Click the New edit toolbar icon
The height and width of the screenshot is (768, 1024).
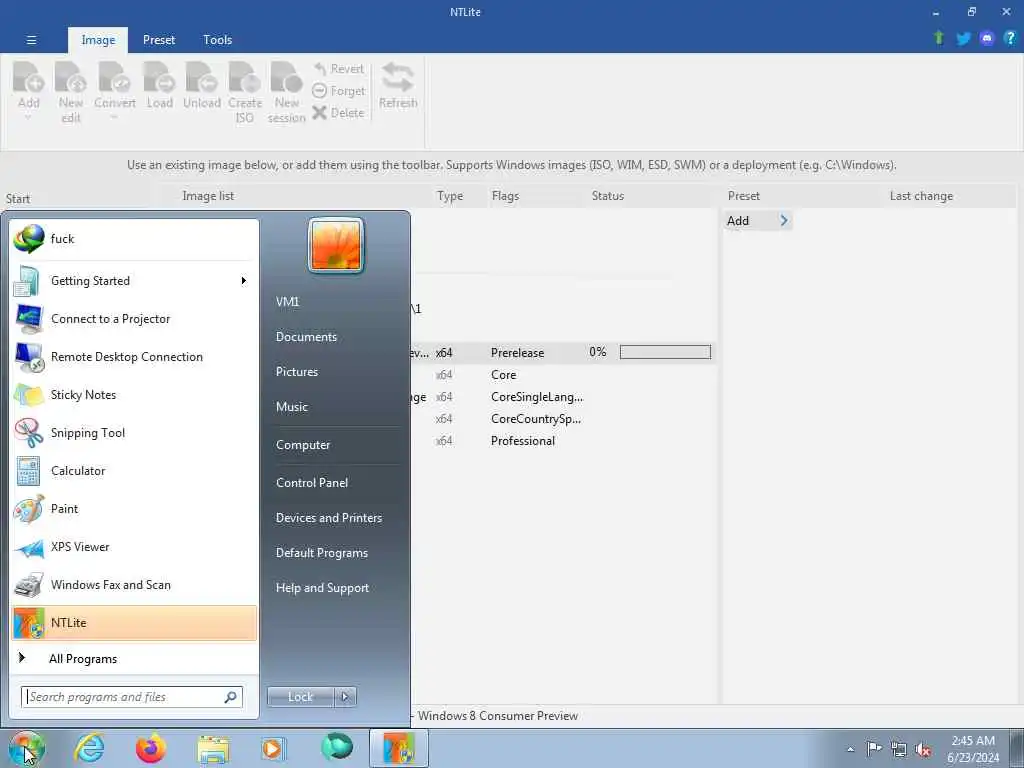tap(71, 92)
